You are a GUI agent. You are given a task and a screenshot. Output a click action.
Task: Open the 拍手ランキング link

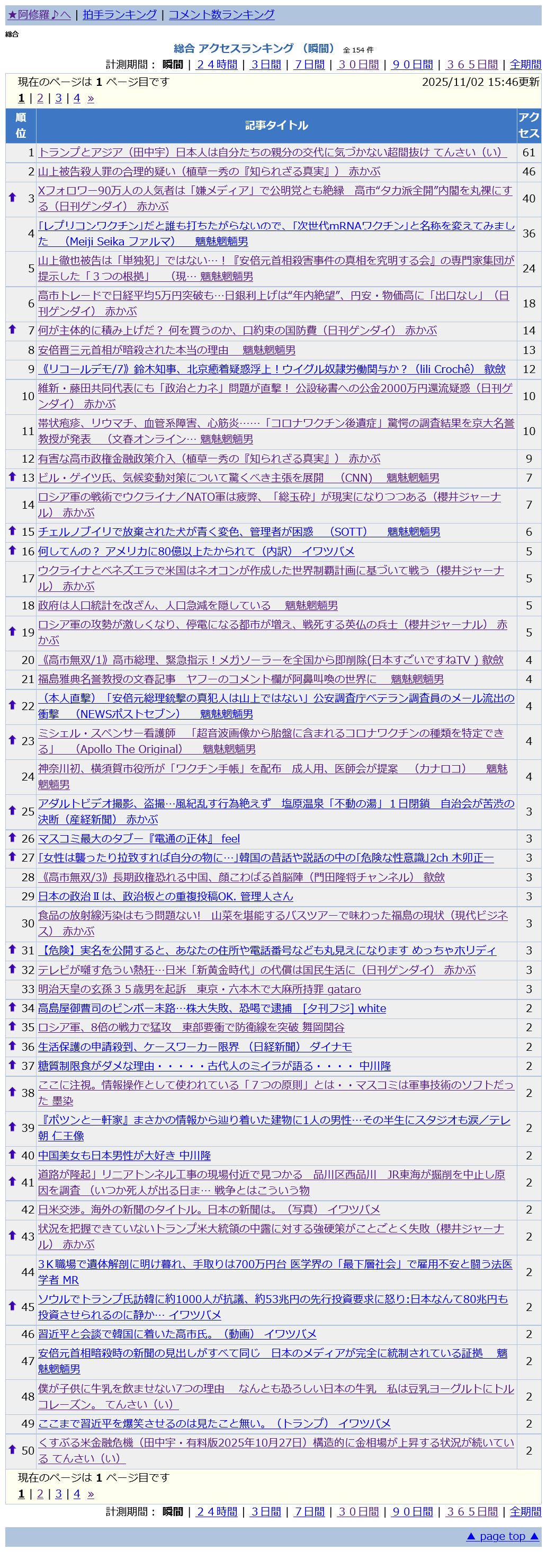[x=120, y=15]
